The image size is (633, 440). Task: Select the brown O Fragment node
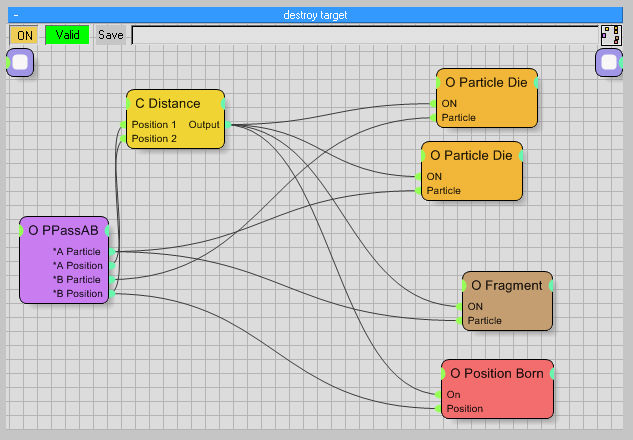[506, 285]
